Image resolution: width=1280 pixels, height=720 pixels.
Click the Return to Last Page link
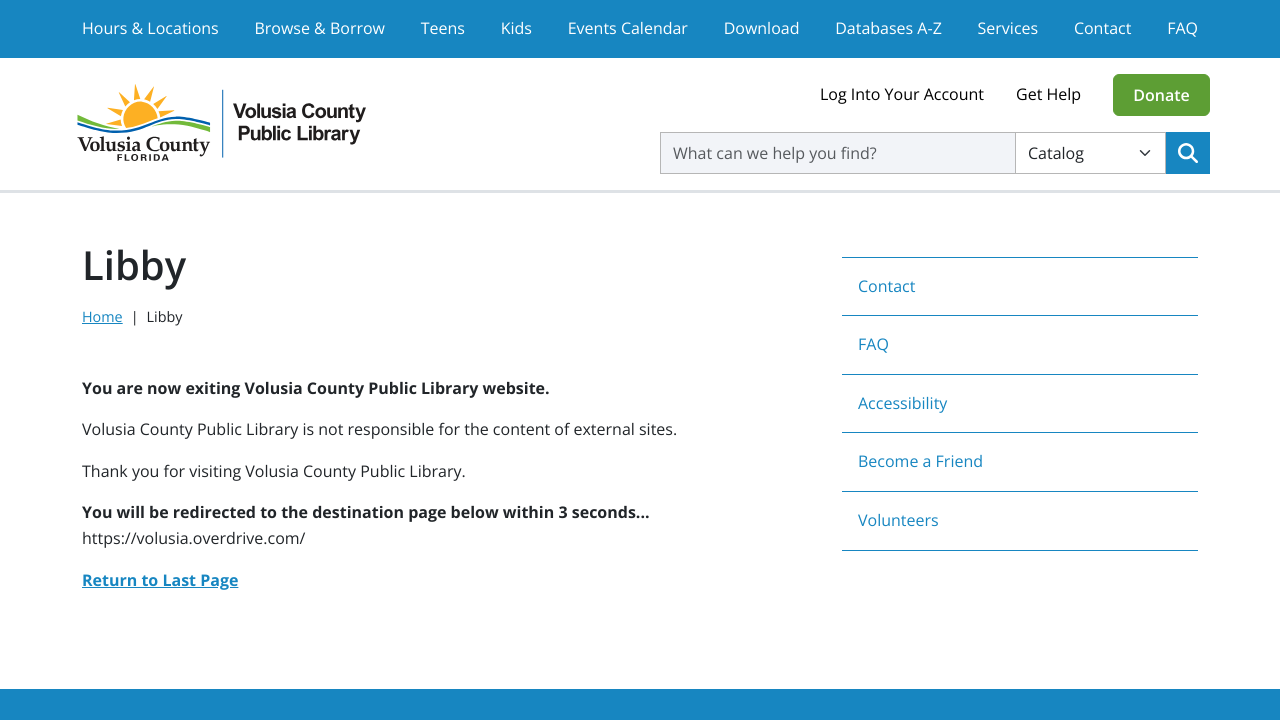pos(160,580)
